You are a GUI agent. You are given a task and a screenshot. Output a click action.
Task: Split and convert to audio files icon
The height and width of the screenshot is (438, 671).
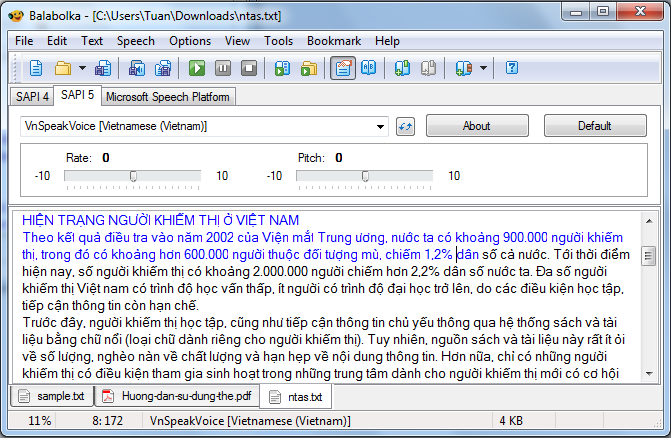click(x=163, y=68)
